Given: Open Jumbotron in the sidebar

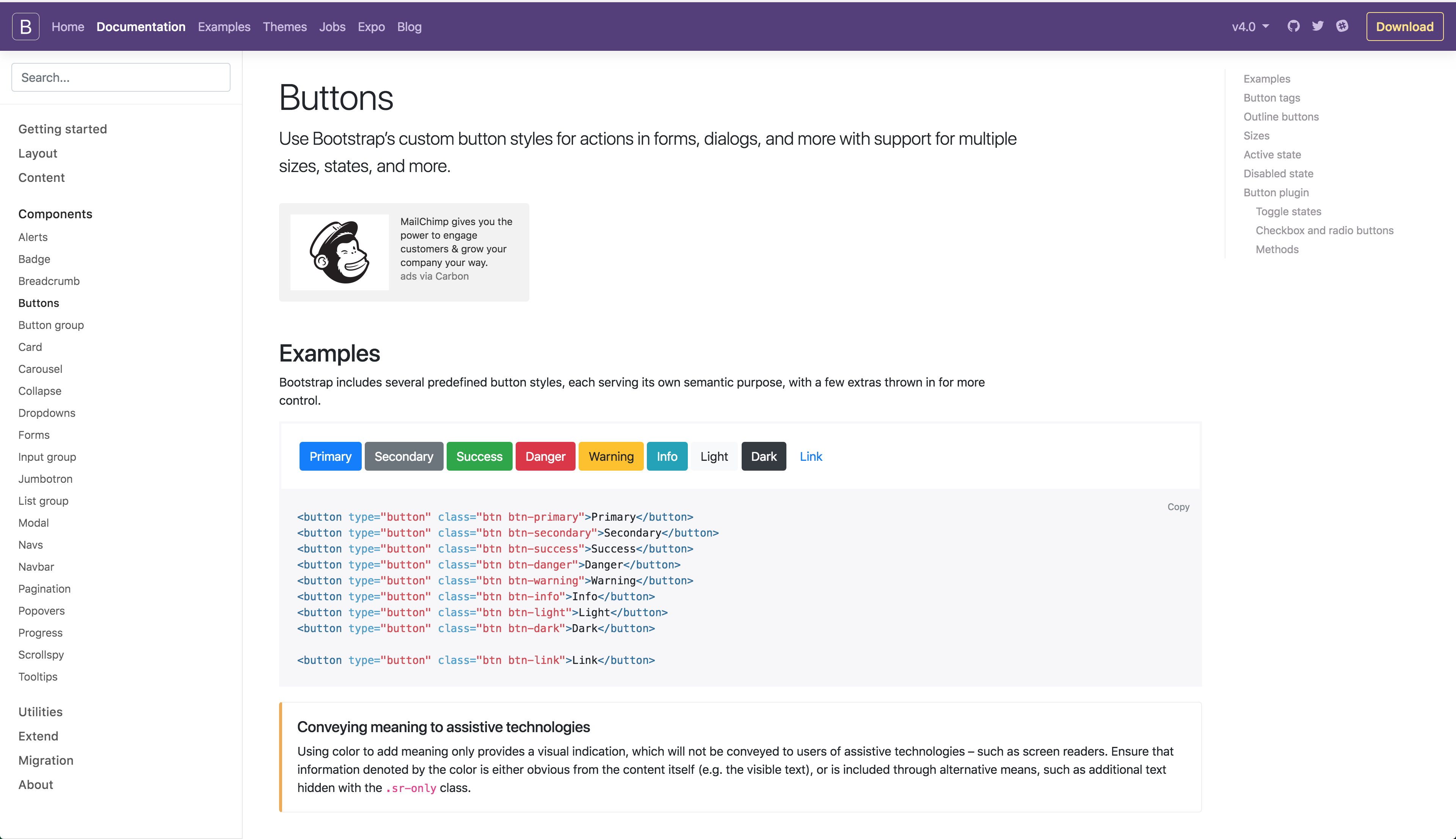Looking at the screenshot, I should pos(45,479).
